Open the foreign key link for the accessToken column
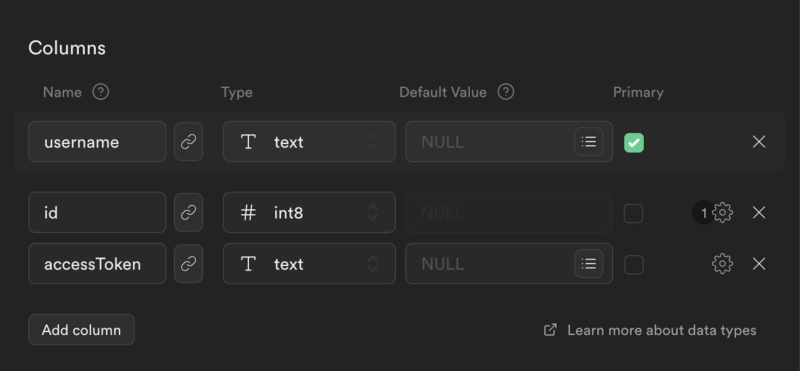The height and width of the screenshot is (371, 800). pyautogui.click(x=188, y=263)
